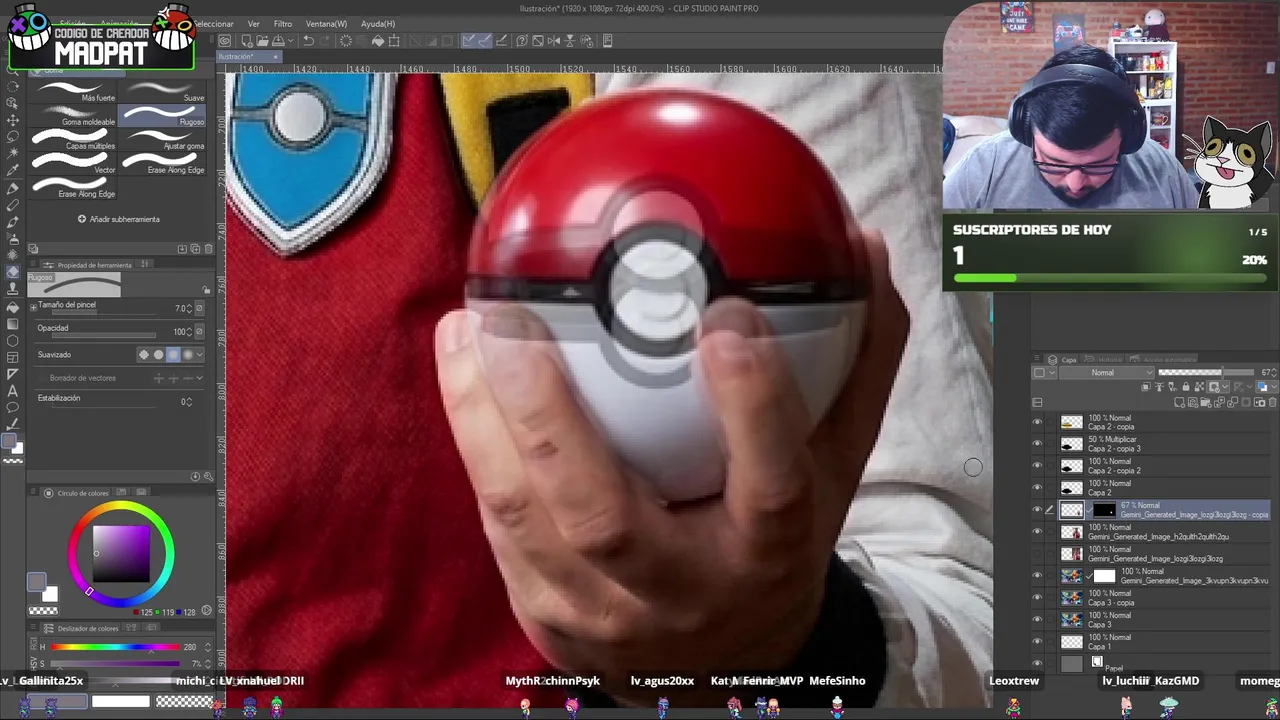Click the Redo arrow in command bar
This screenshot has width=1280, height=720.
[326, 41]
